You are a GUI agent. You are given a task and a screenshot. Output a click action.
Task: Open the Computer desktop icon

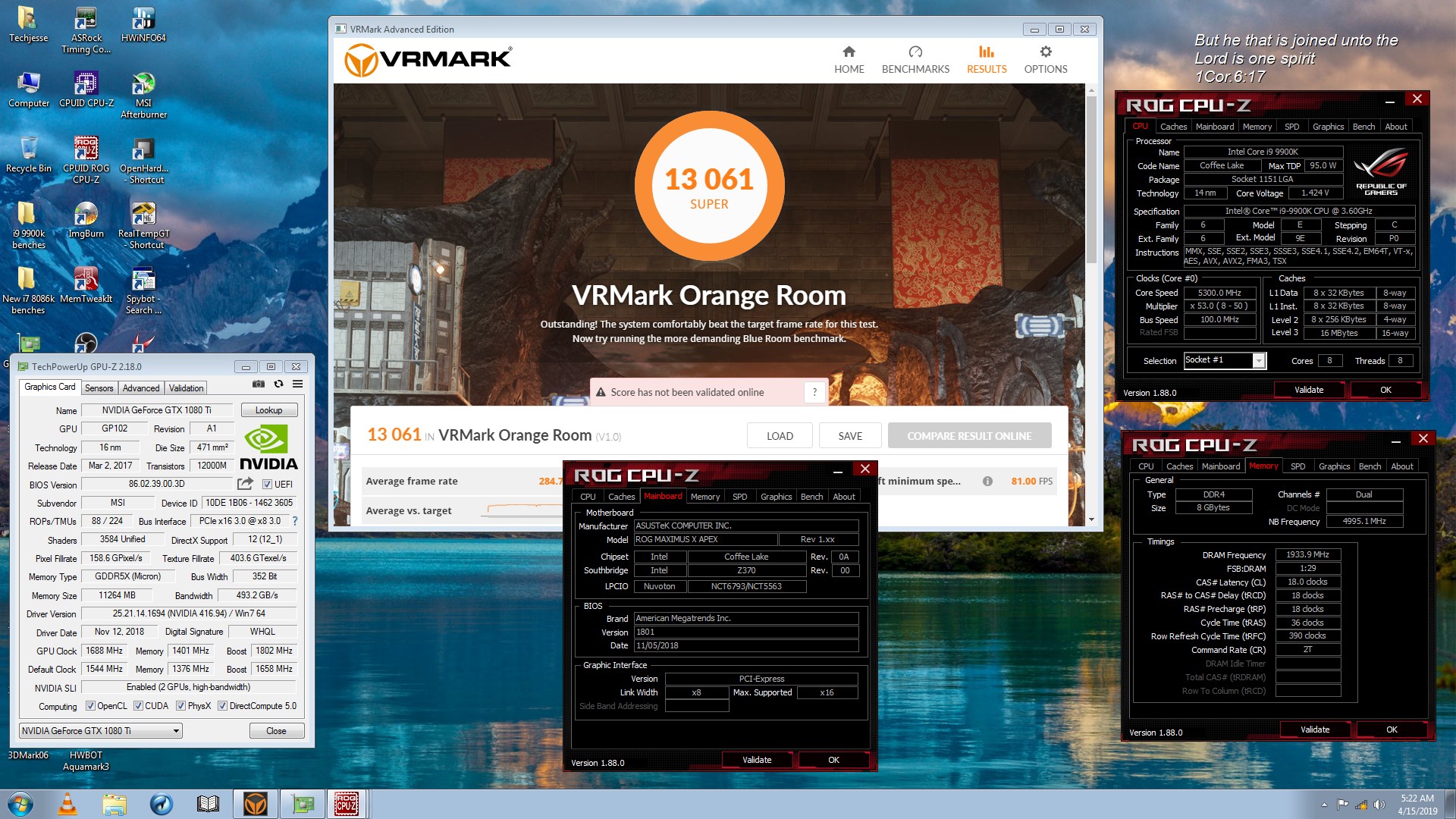[x=28, y=89]
